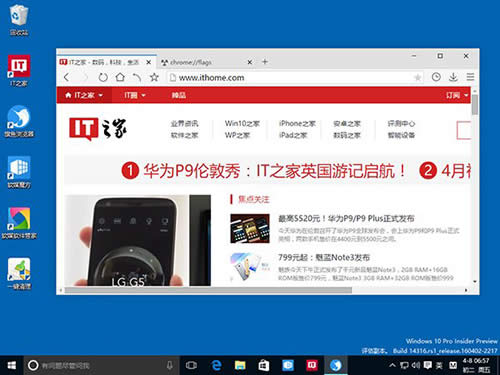Viewport: 500px width, 375px height.
Task: Click the scroll right arrow at page bottom
Action: [466, 290]
